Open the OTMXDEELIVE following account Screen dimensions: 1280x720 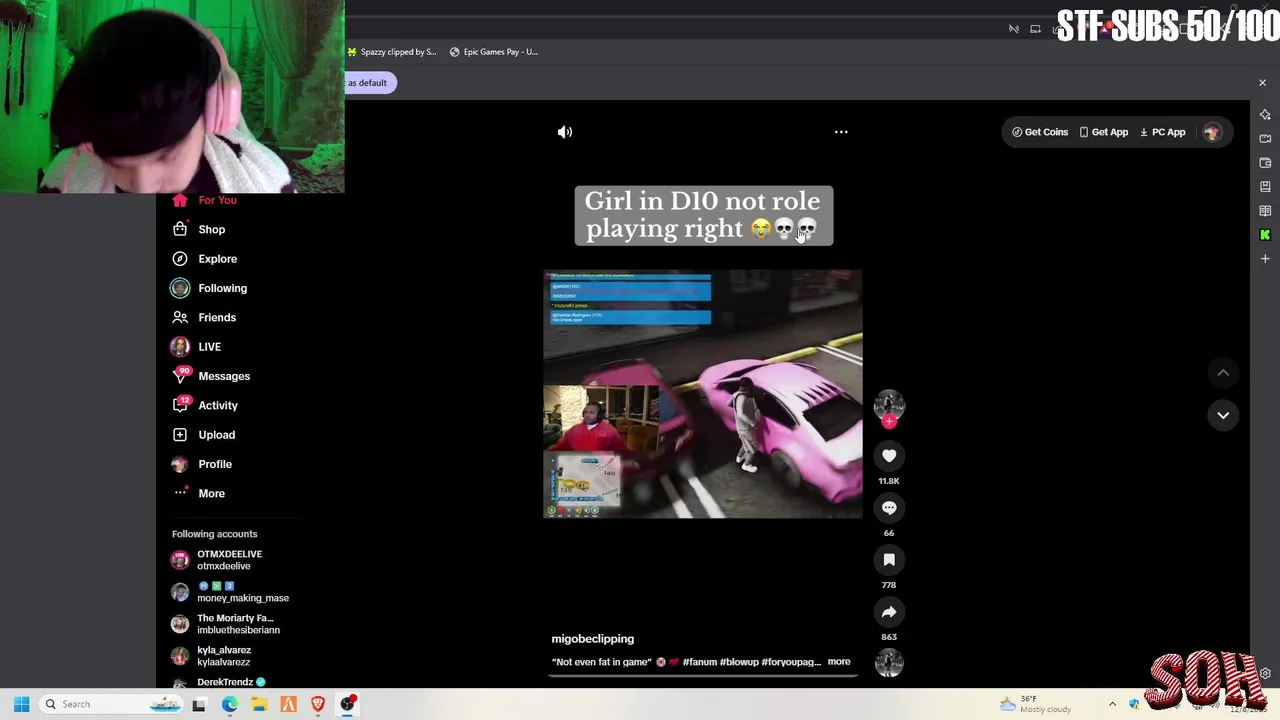click(x=229, y=560)
